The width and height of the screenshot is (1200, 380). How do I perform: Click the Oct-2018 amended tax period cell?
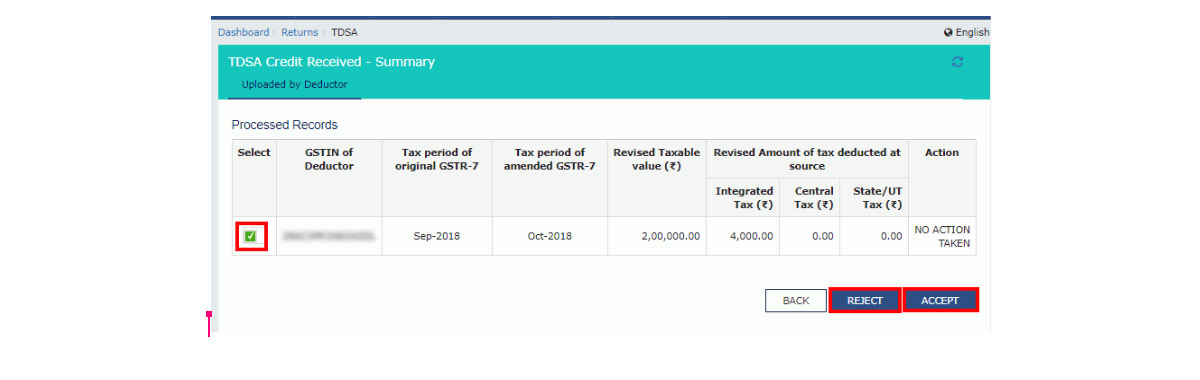tap(550, 236)
